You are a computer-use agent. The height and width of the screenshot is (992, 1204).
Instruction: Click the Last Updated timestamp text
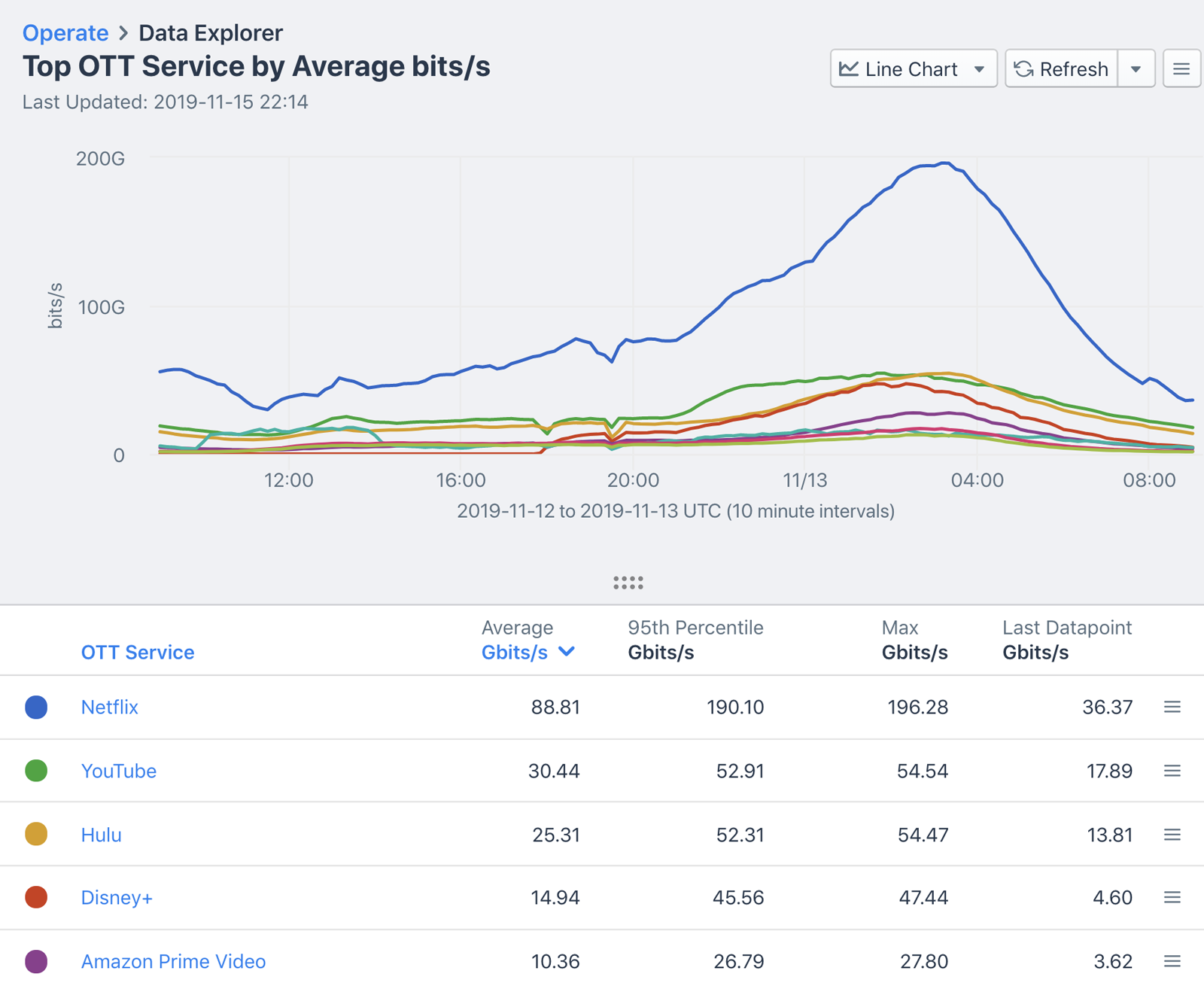[166, 102]
